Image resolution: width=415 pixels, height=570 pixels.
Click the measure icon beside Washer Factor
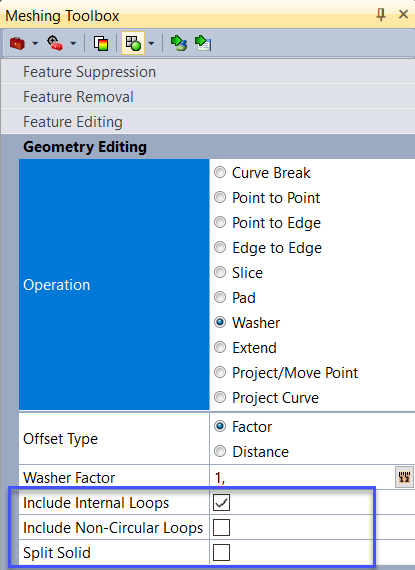click(404, 477)
